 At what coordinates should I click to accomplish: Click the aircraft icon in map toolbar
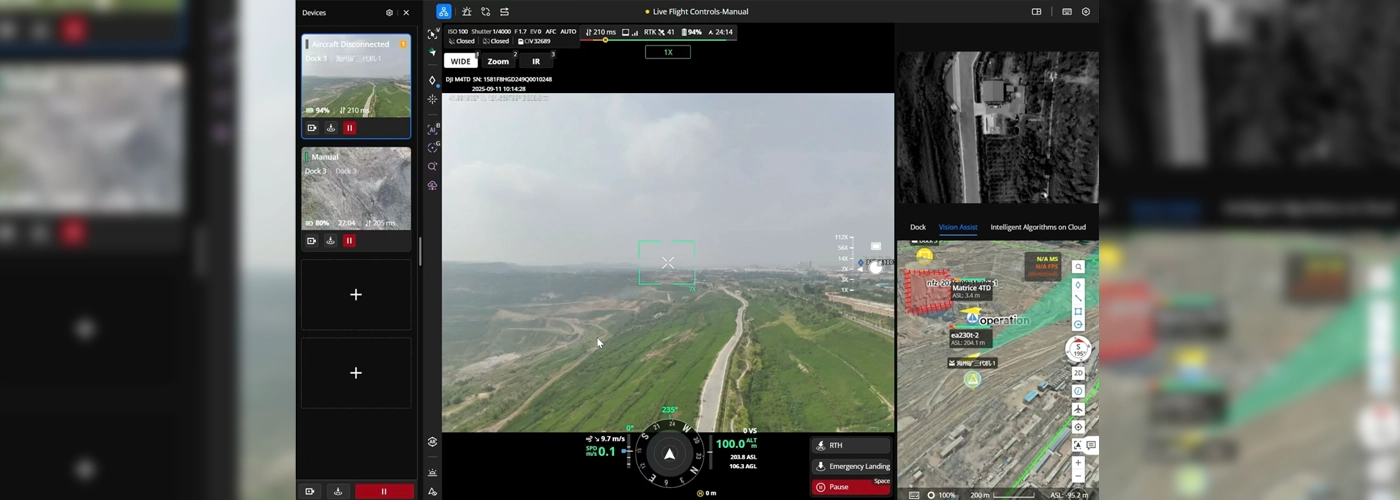point(1078,409)
